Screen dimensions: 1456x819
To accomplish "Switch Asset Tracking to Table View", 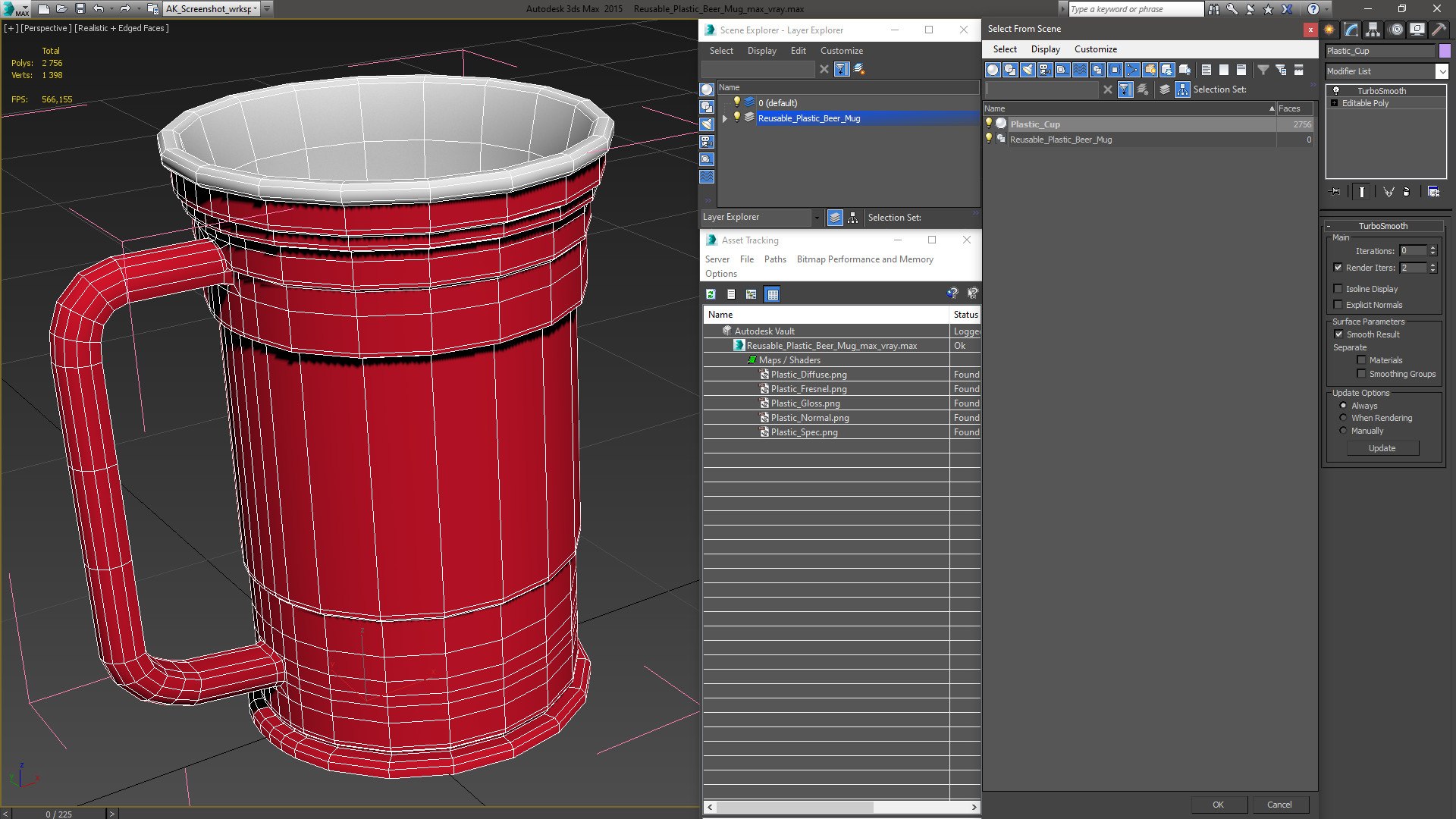I will [x=772, y=294].
